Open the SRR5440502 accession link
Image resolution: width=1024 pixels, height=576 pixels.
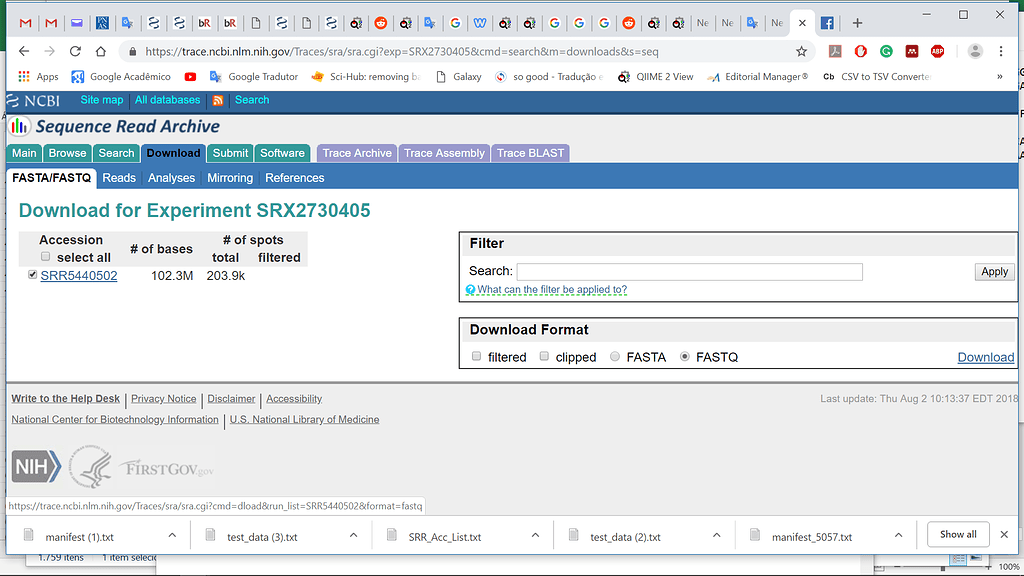[x=79, y=276]
